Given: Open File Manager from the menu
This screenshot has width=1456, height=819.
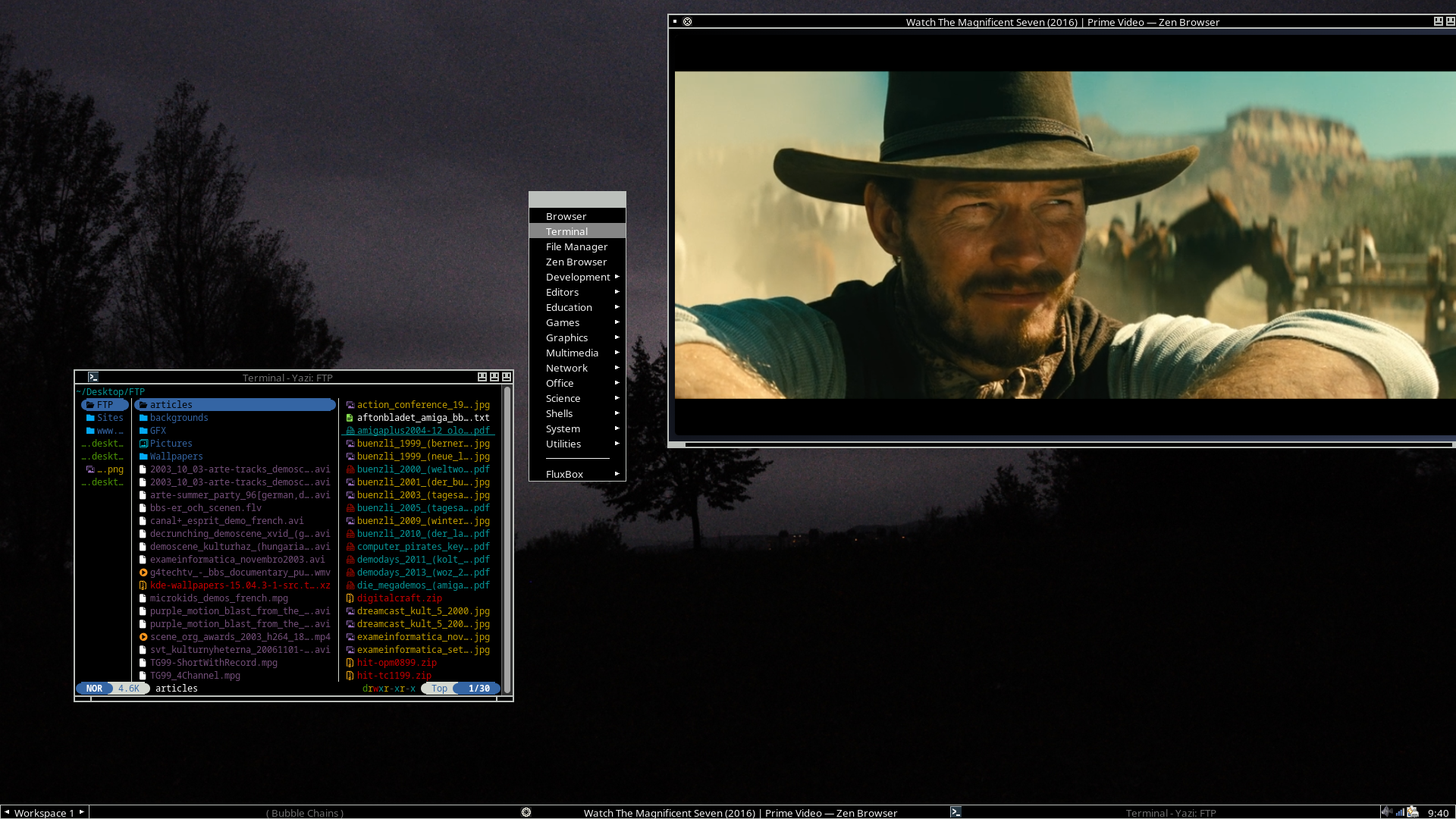Looking at the screenshot, I should click(x=577, y=246).
